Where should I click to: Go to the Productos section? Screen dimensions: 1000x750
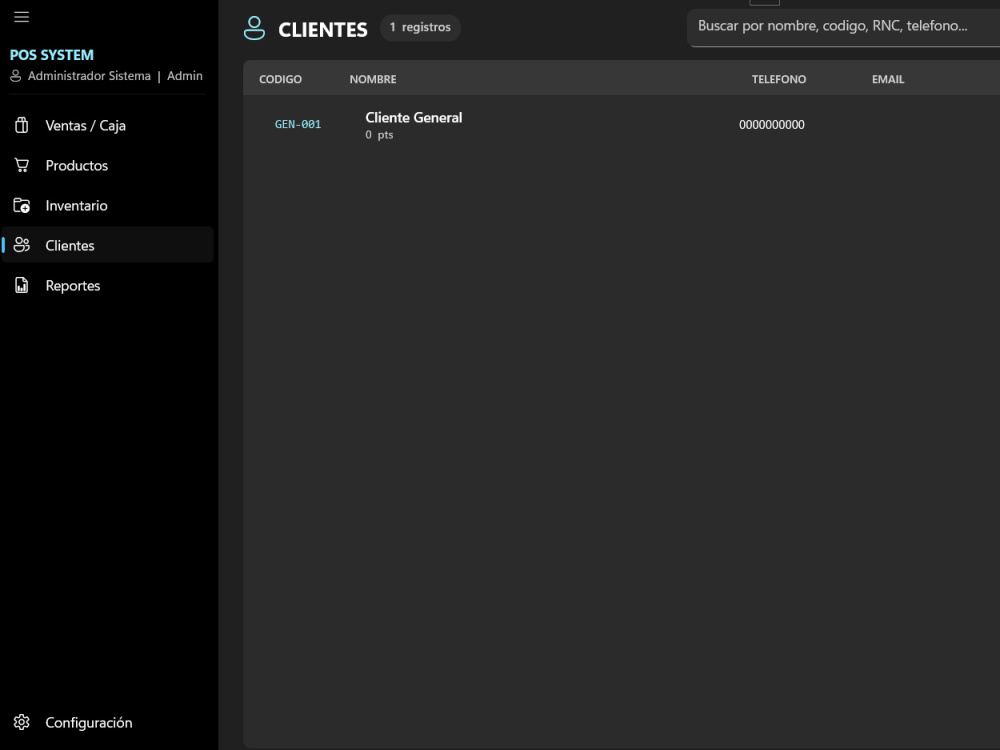point(107,165)
